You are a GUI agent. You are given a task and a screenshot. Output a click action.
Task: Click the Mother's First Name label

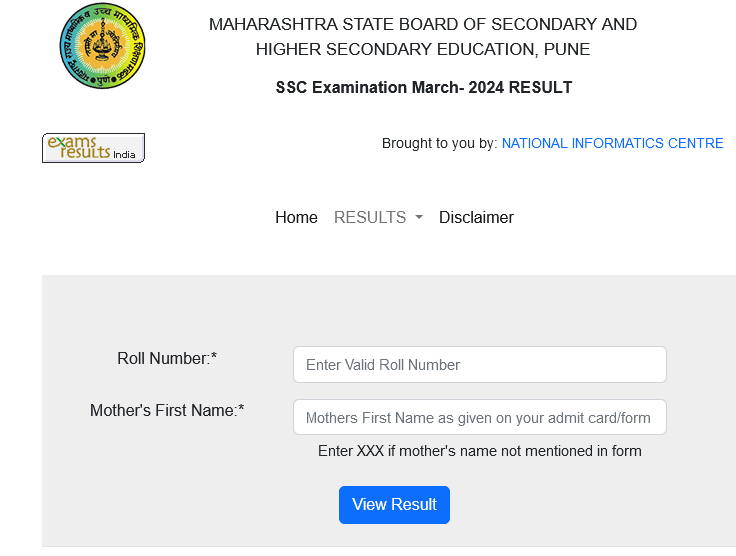click(x=163, y=410)
